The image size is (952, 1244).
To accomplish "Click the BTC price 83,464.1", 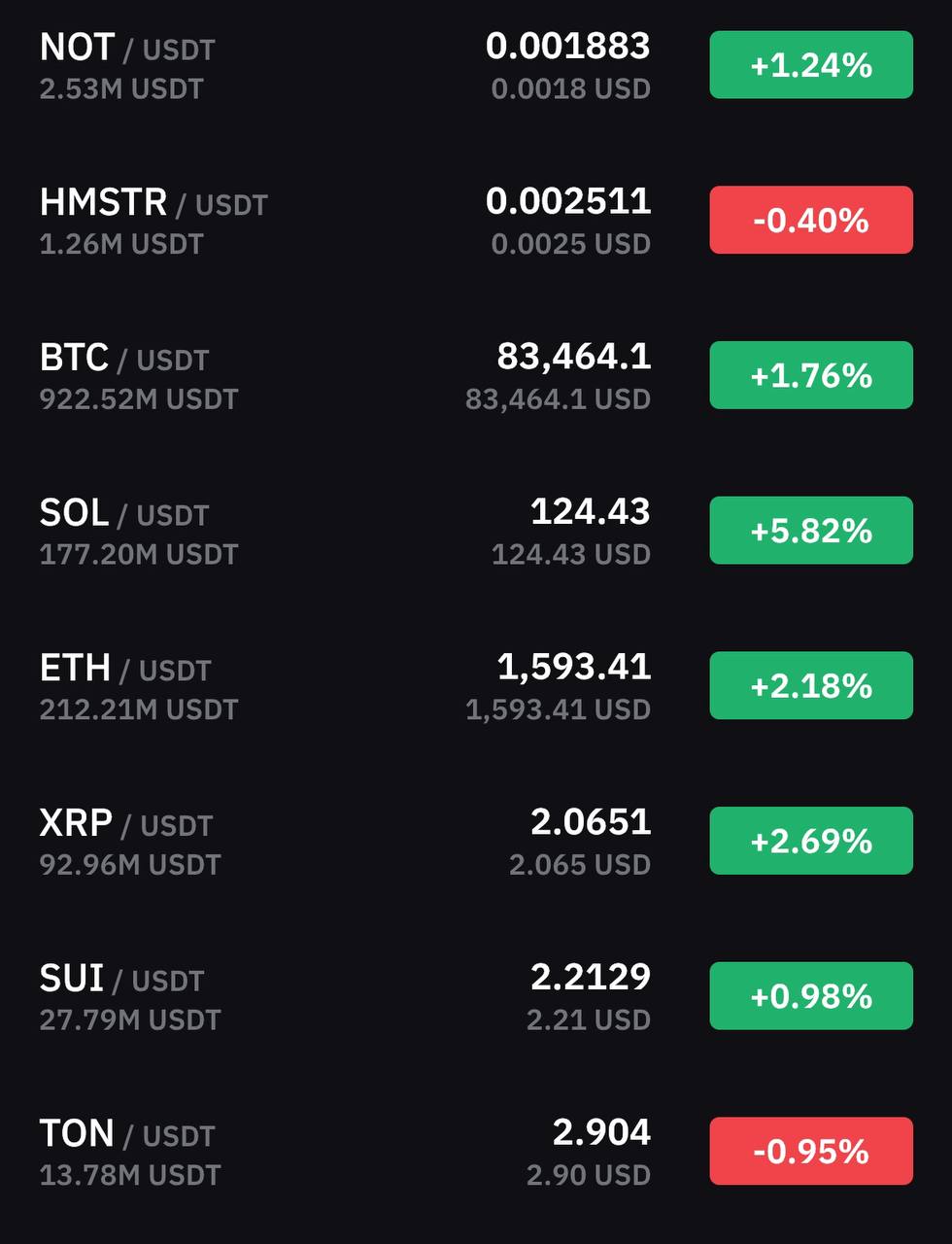I will click(574, 358).
